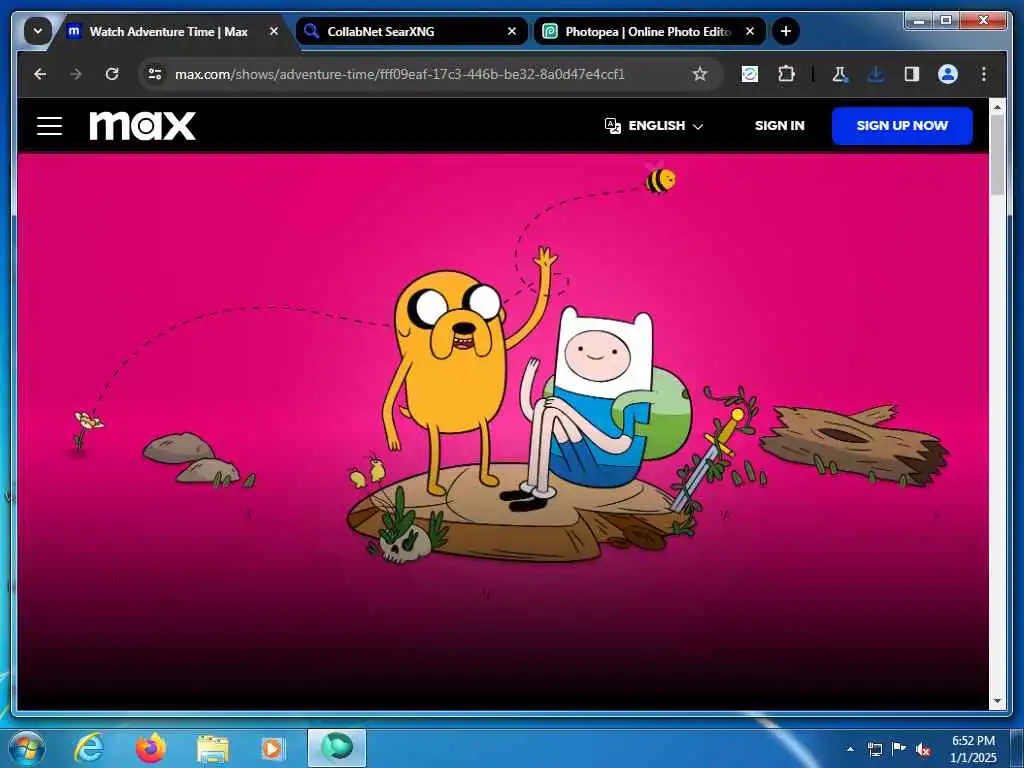
Task: Close the Photopea tab
Action: click(750, 31)
